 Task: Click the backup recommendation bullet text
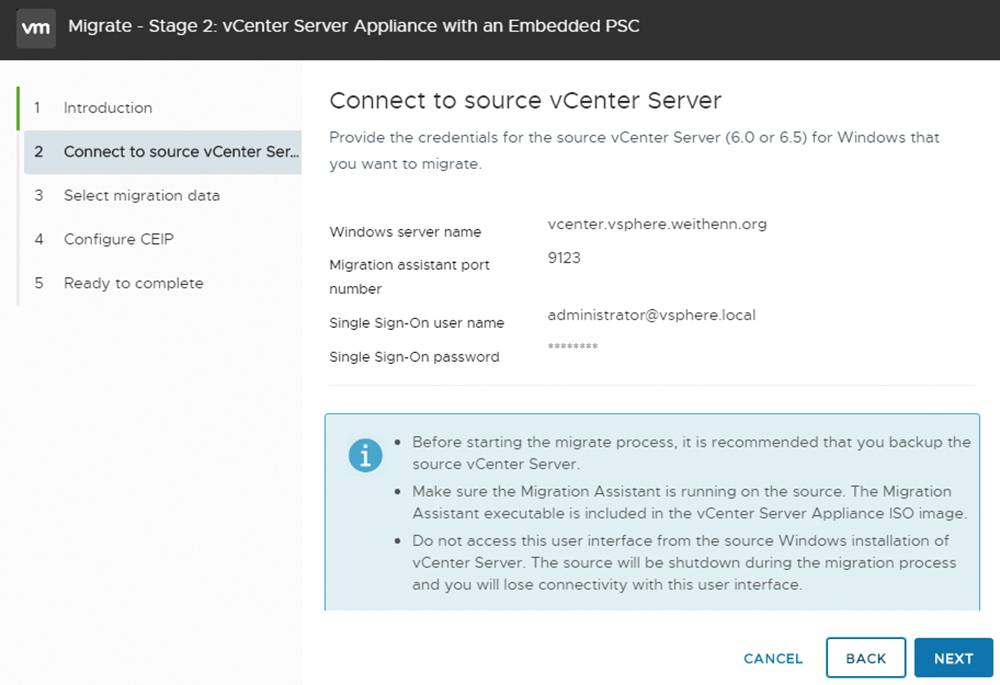coord(691,453)
